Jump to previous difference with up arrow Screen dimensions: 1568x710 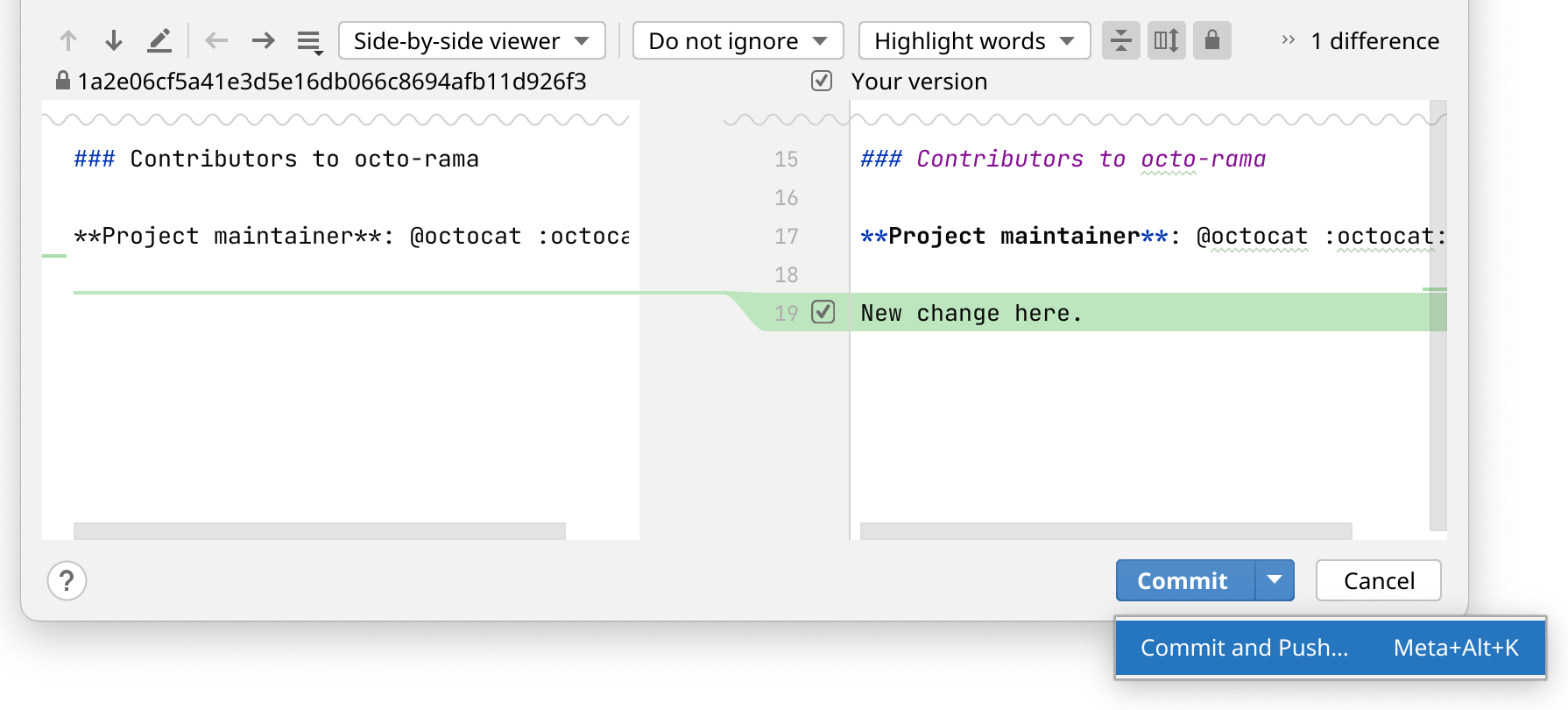click(x=68, y=40)
